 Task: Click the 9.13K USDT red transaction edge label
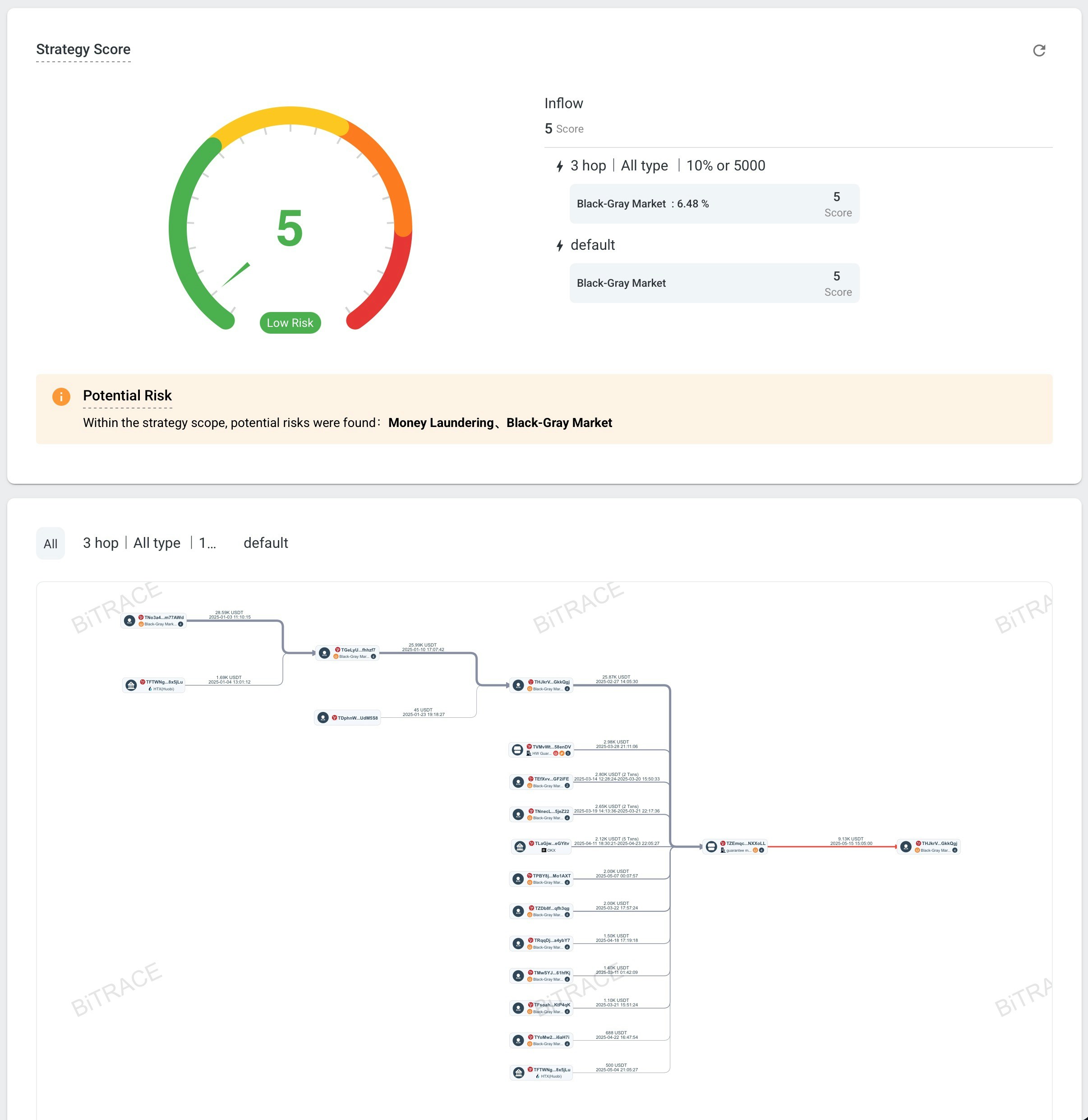click(850, 840)
